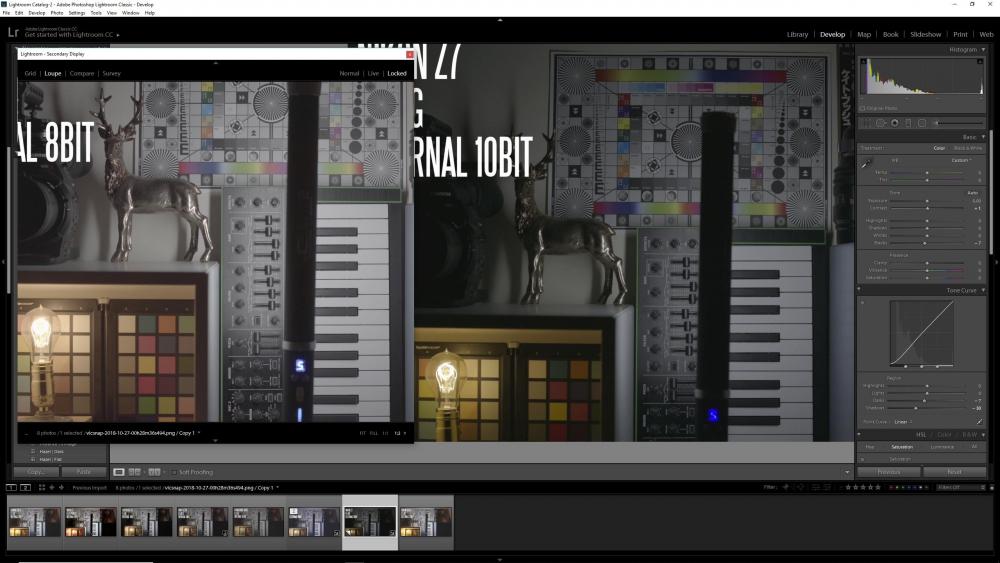Click the point curve edit icon
This screenshot has height=563, width=1000.
pyautogui.click(x=979, y=421)
